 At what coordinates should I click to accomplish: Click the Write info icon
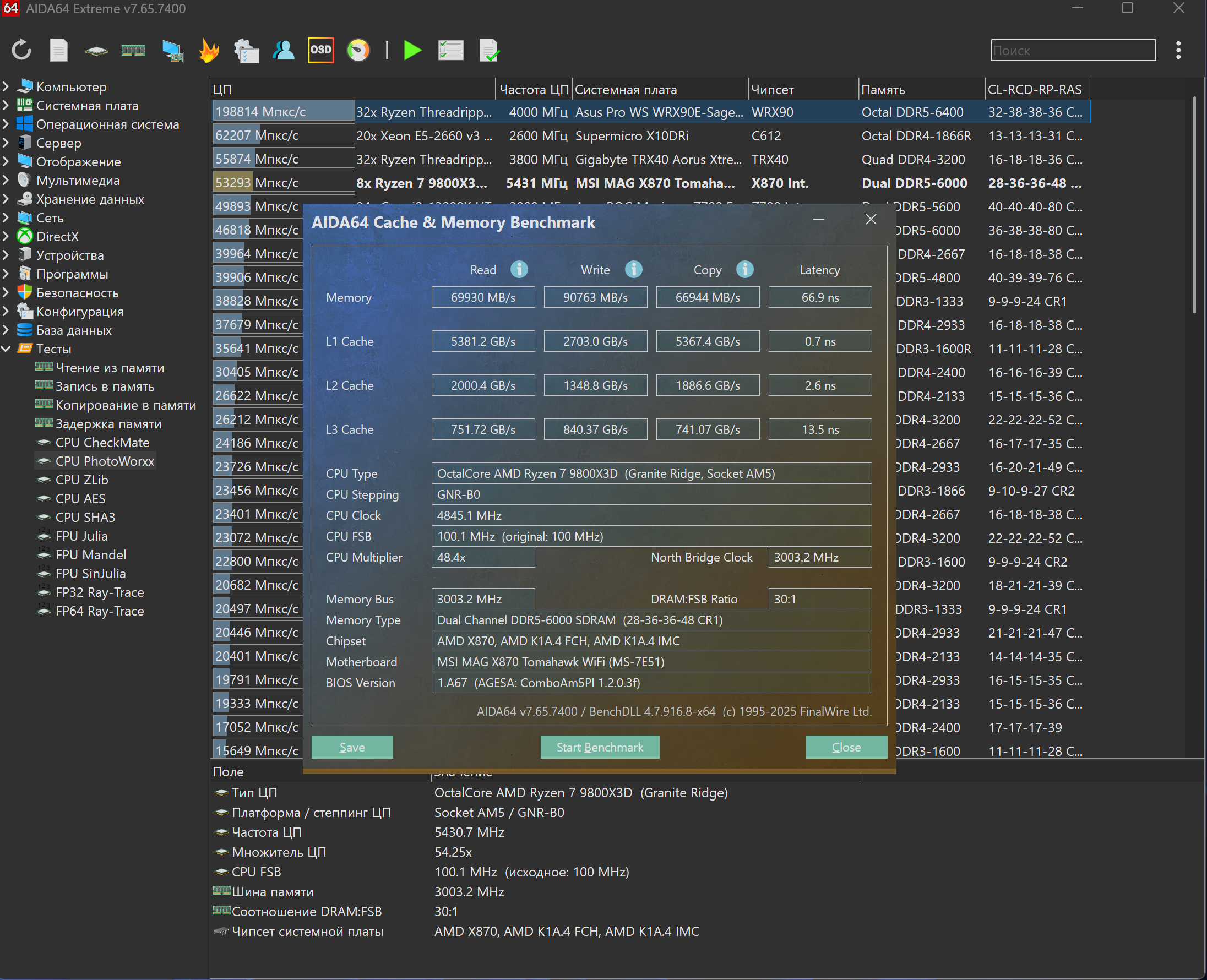coord(633,269)
